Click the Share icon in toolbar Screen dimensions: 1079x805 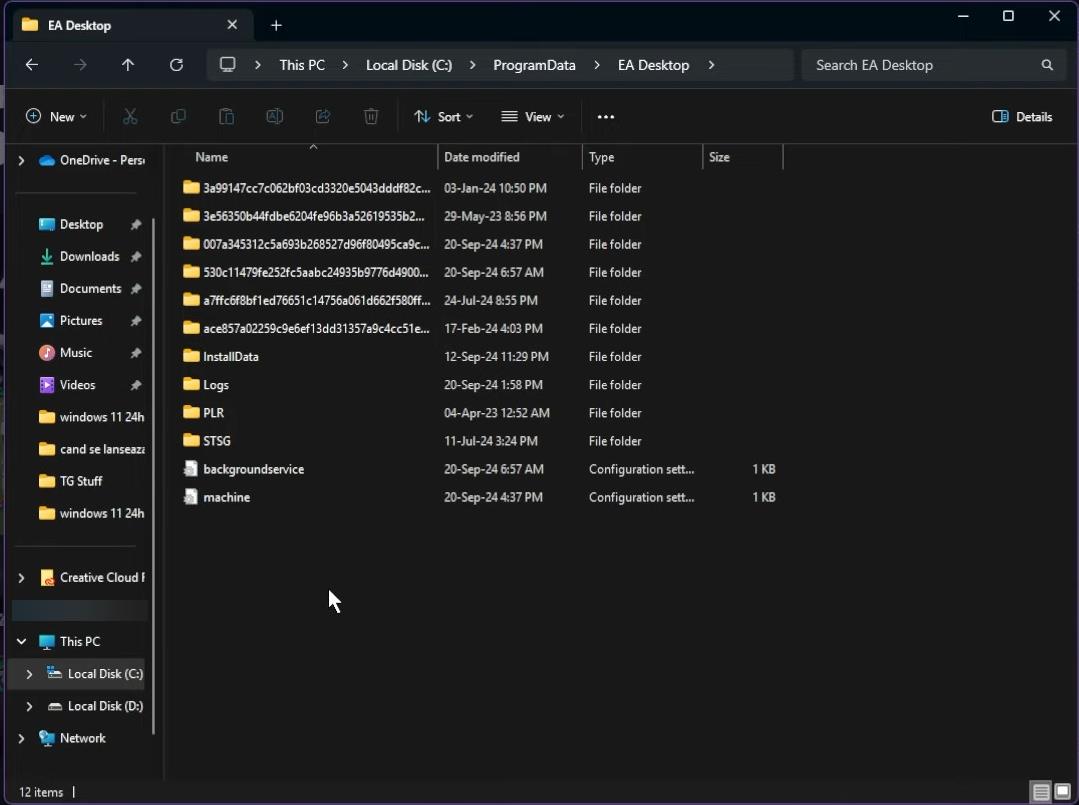323,117
